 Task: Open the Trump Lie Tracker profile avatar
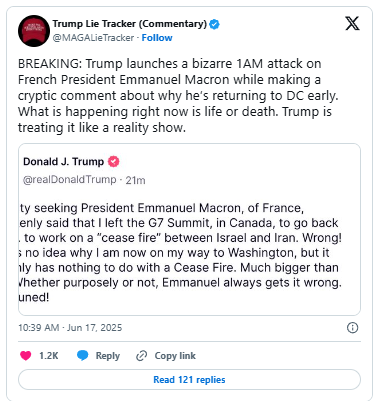pyautogui.click(x=34, y=31)
